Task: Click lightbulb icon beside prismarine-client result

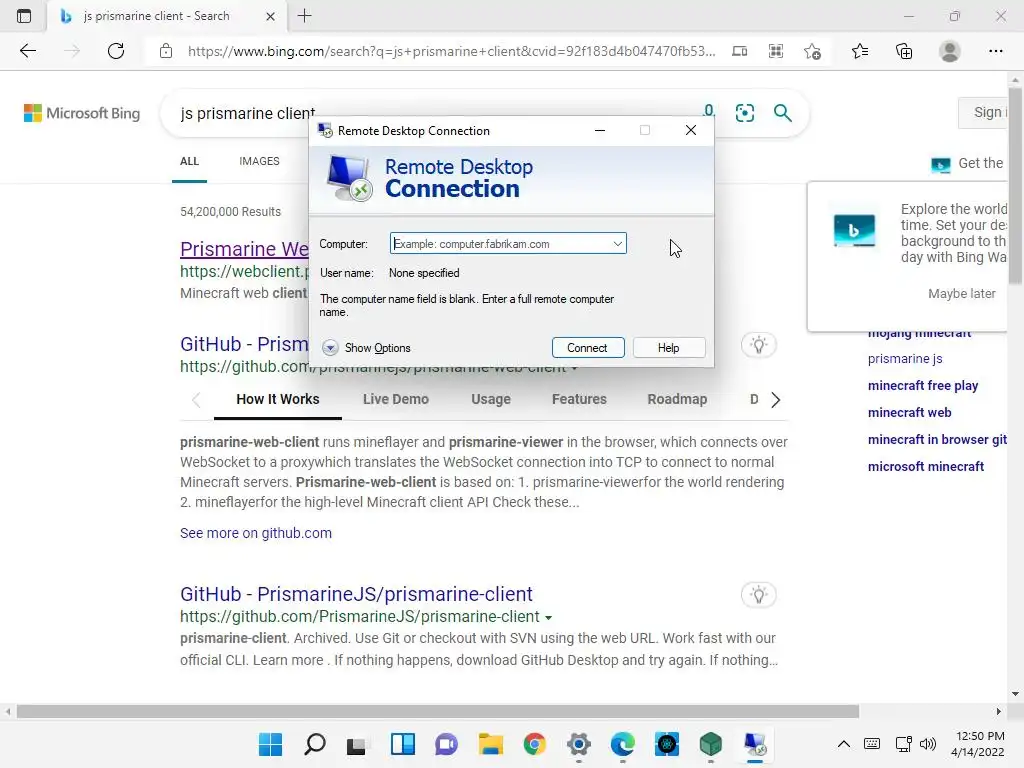Action: coord(758,595)
